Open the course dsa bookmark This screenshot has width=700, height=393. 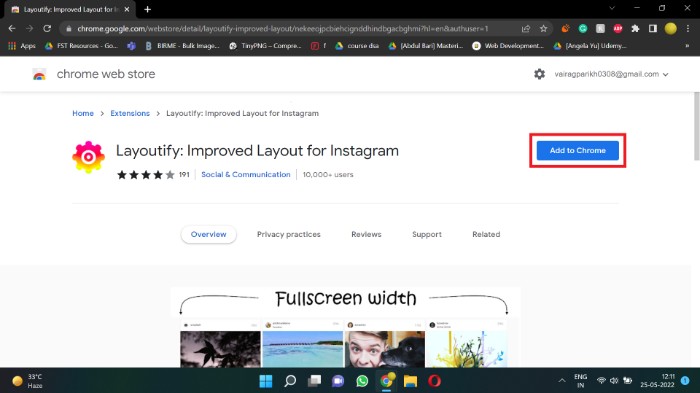(357, 46)
